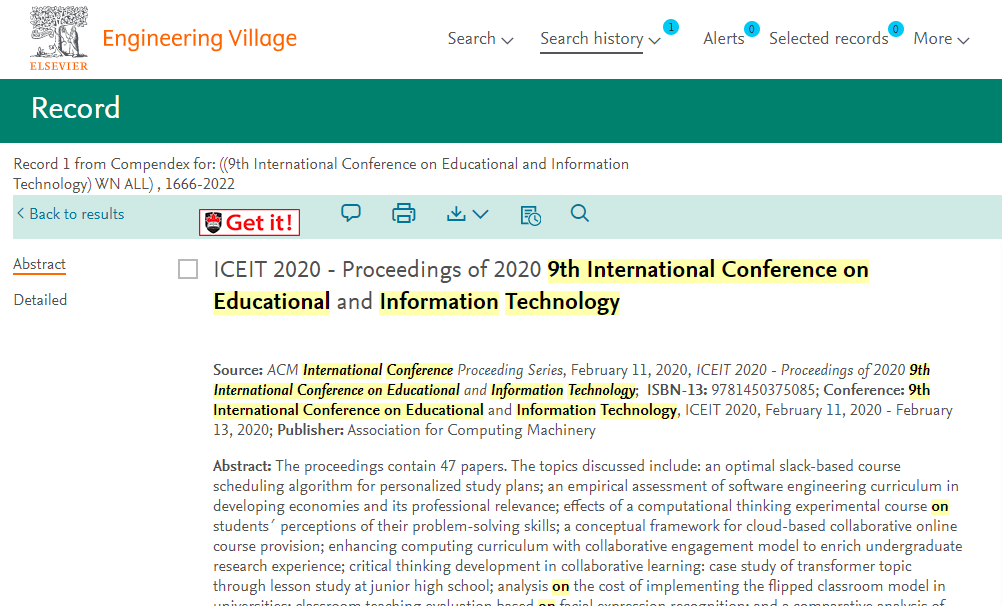Click the speech bubble comment icon
The height and width of the screenshot is (606, 1002).
[351, 213]
